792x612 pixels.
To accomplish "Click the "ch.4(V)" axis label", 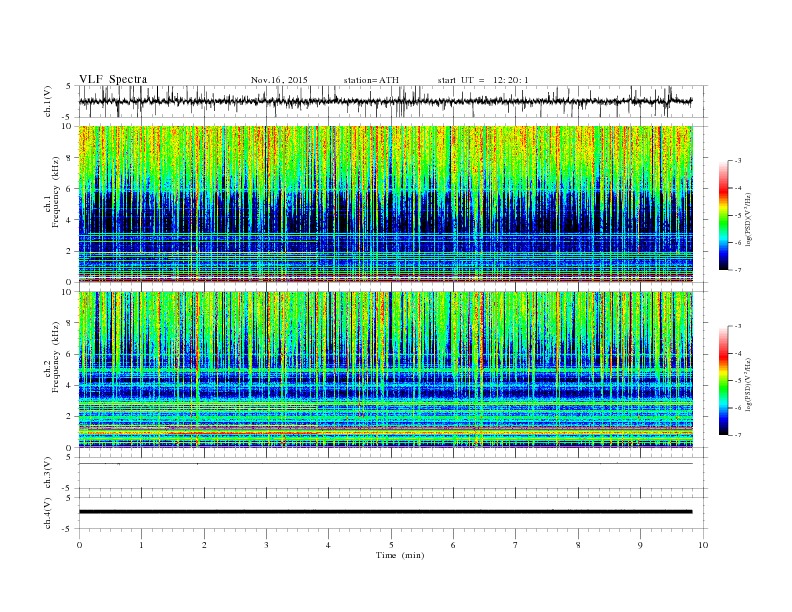I will click(x=48, y=513).
